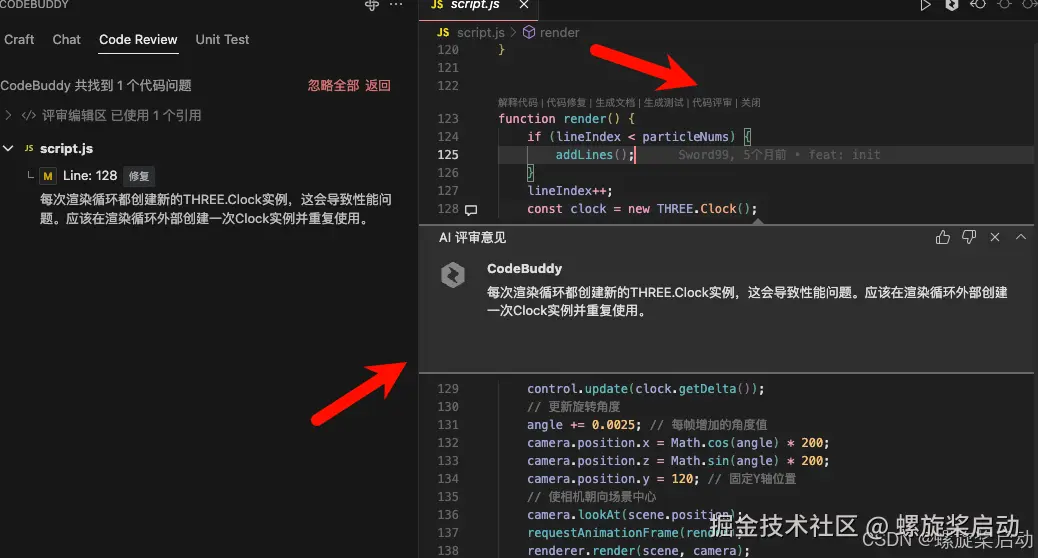Click line number 132 in the gutter
1038x558 pixels.
point(448,443)
